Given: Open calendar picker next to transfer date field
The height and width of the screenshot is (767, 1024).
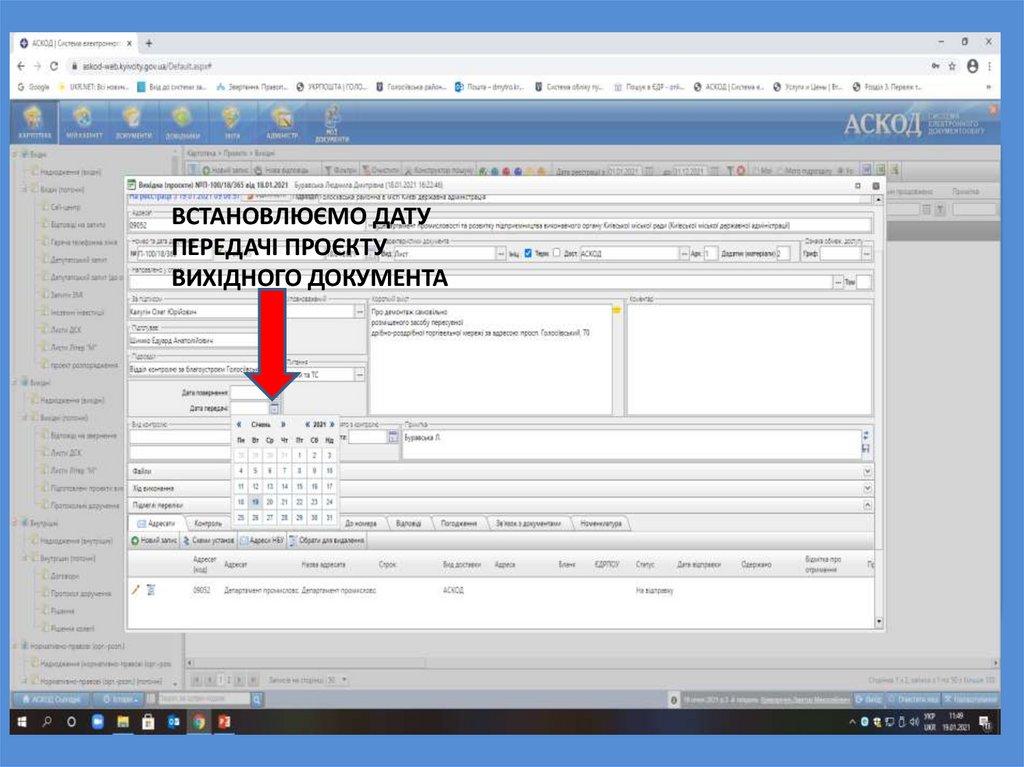Looking at the screenshot, I should (x=274, y=408).
